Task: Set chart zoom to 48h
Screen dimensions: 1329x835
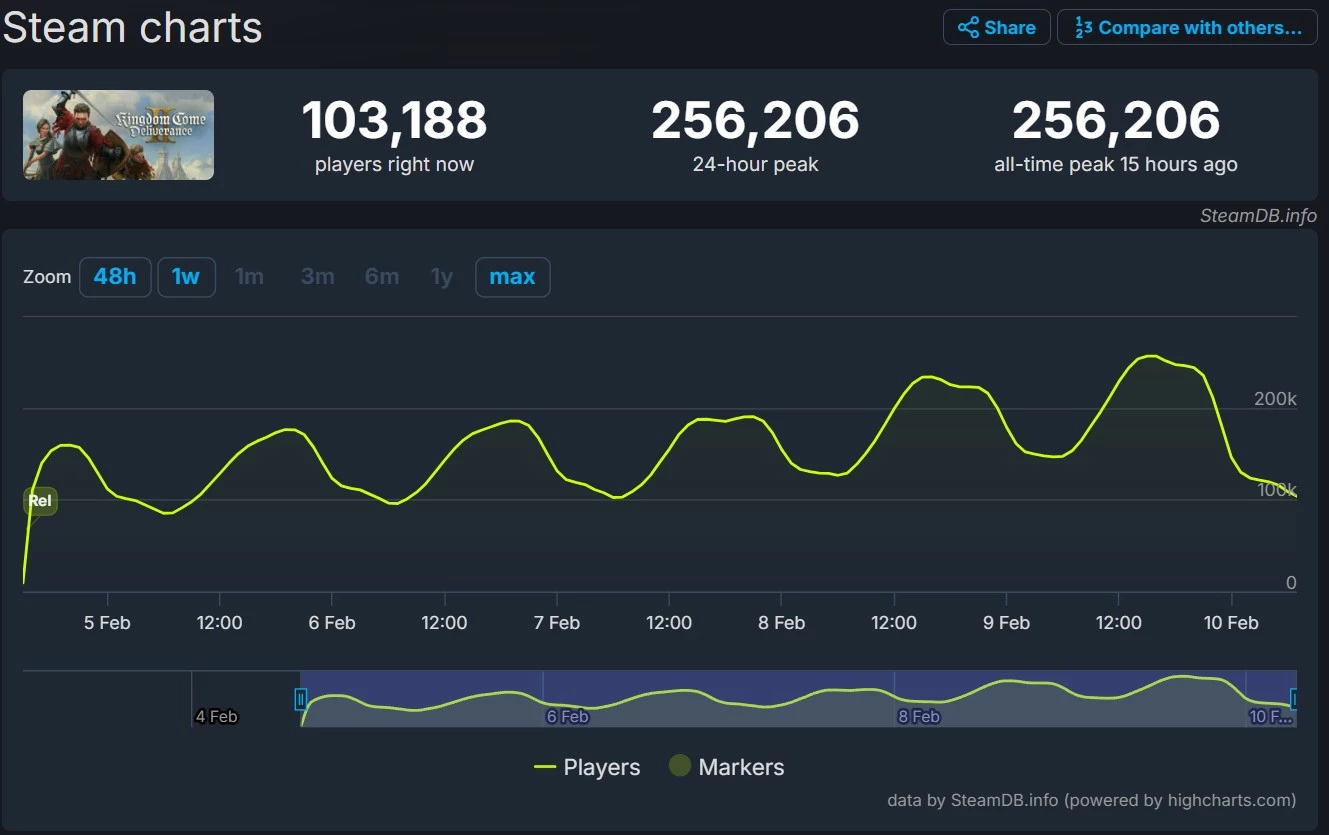Action: (x=115, y=277)
